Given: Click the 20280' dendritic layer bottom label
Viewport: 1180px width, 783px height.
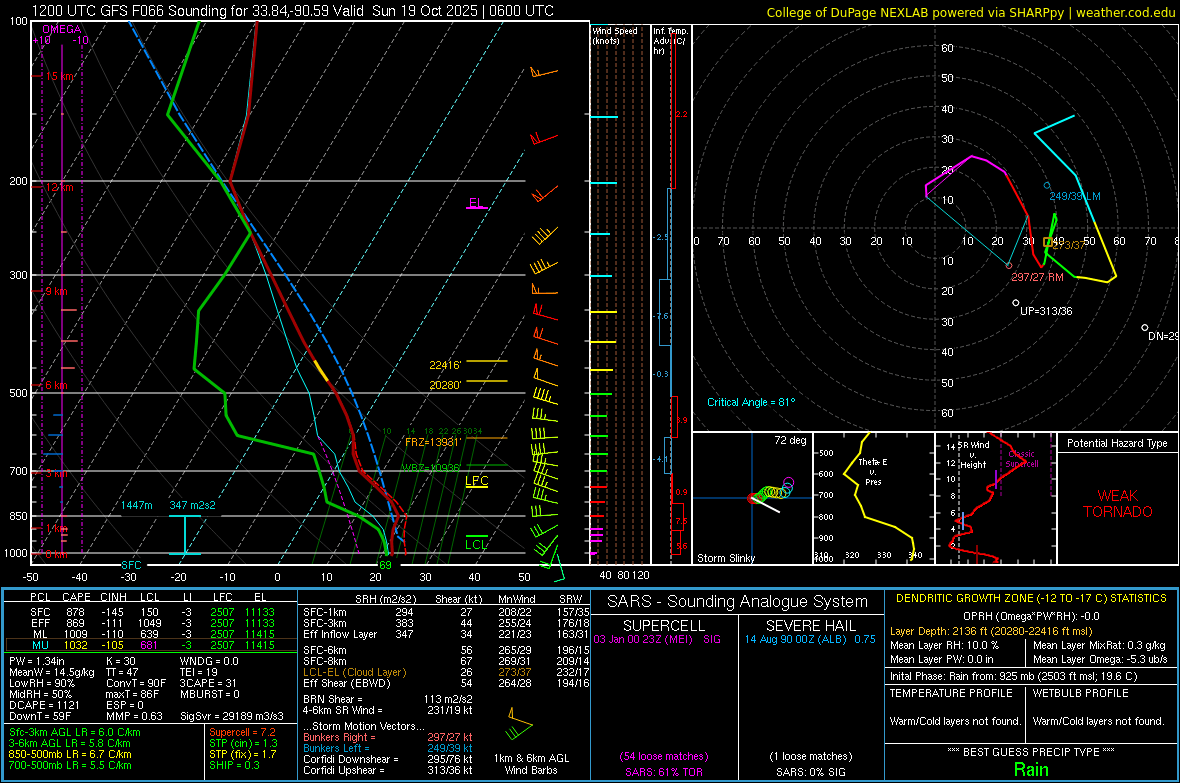Looking at the screenshot, I should coord(445,385).
